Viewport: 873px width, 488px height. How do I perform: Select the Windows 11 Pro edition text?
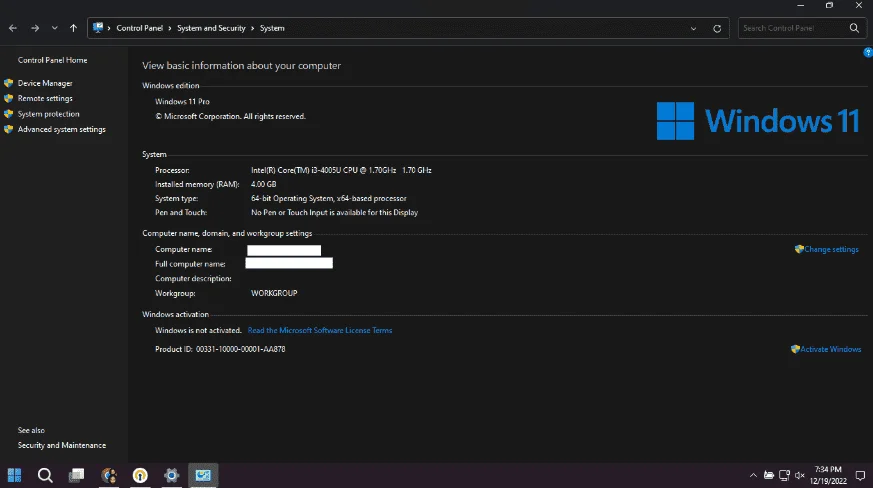pos(182,101)
